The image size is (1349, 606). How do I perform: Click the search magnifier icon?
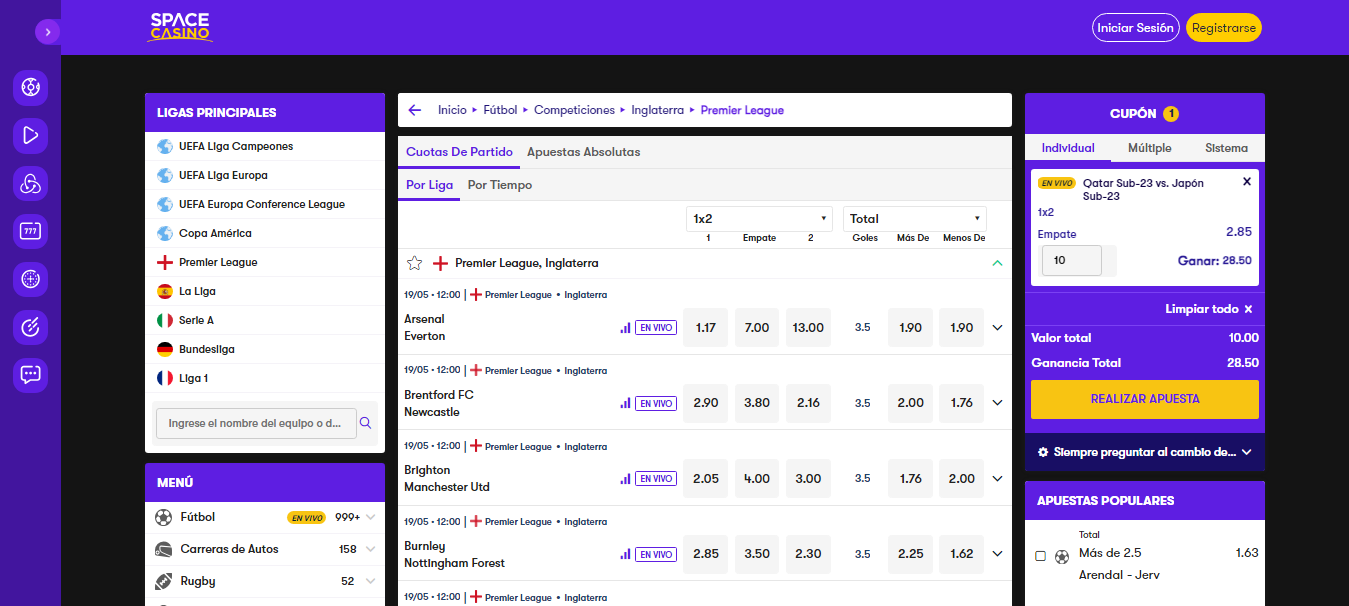point(366,423)
